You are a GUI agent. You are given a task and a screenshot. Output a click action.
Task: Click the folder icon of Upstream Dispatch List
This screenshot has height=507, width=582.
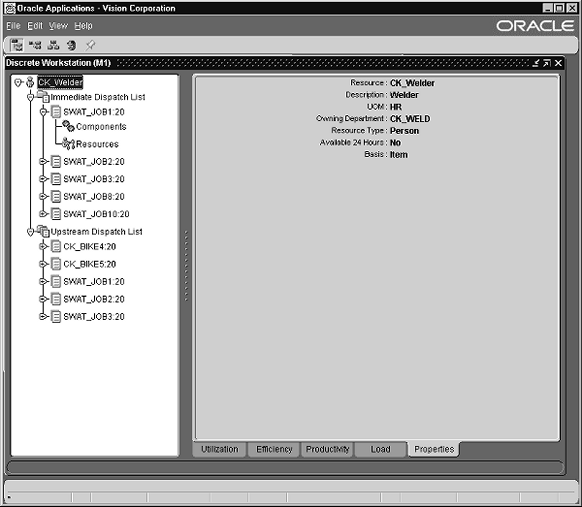coord(43,231)
